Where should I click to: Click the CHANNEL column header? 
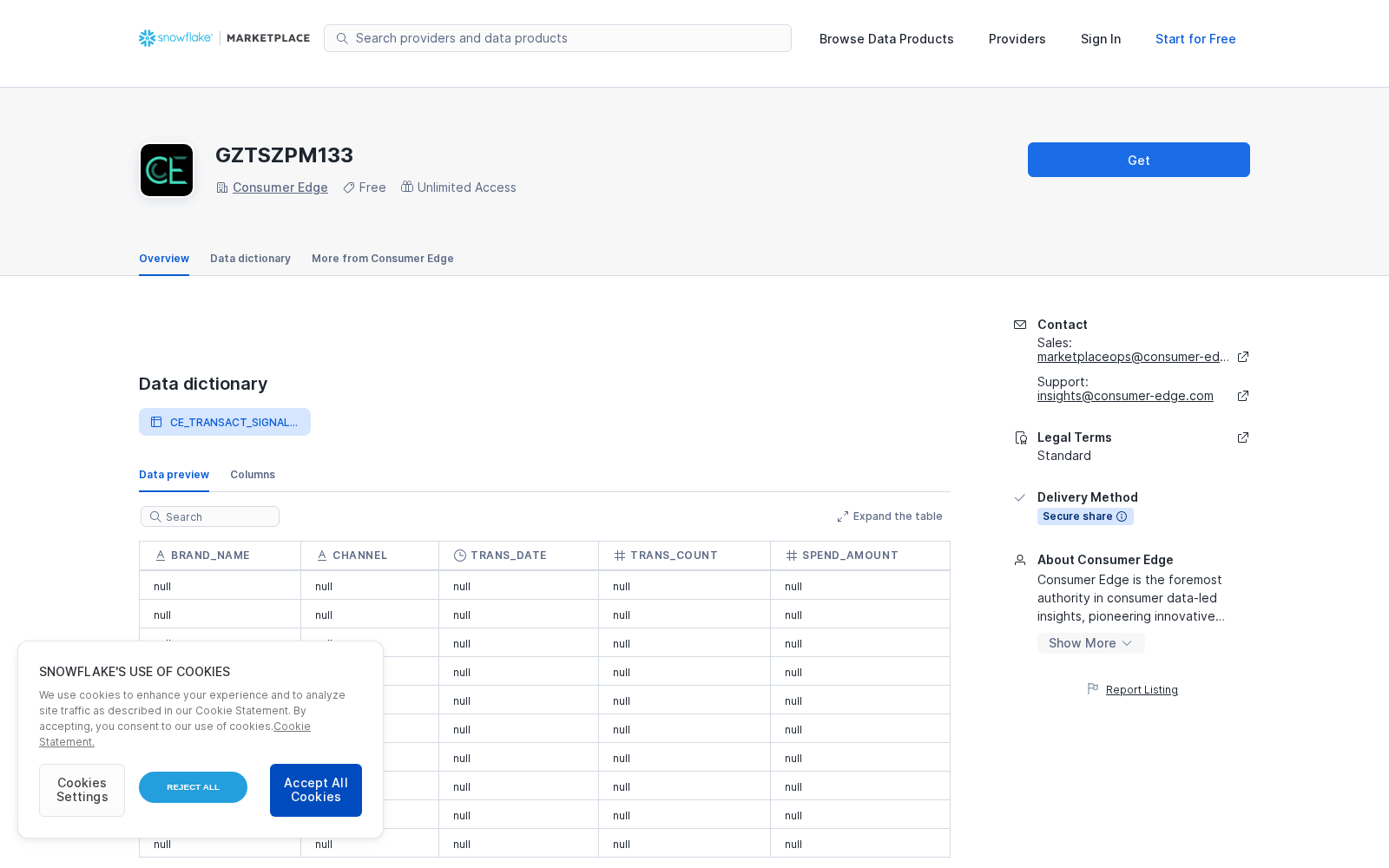coord(370,556)
